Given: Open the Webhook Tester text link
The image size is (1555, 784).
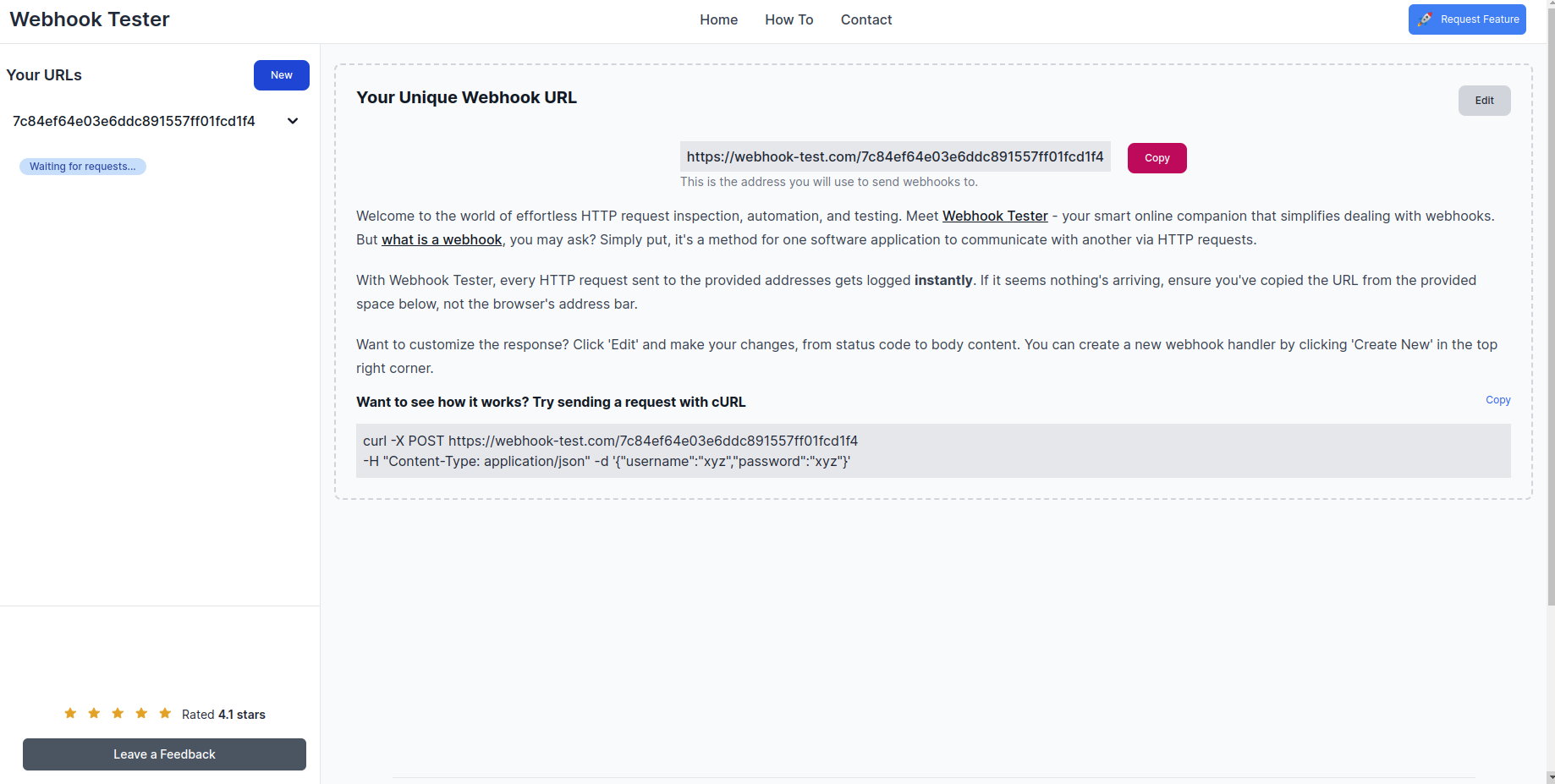Looking at the screenshot, I should (x=995, y=216).
